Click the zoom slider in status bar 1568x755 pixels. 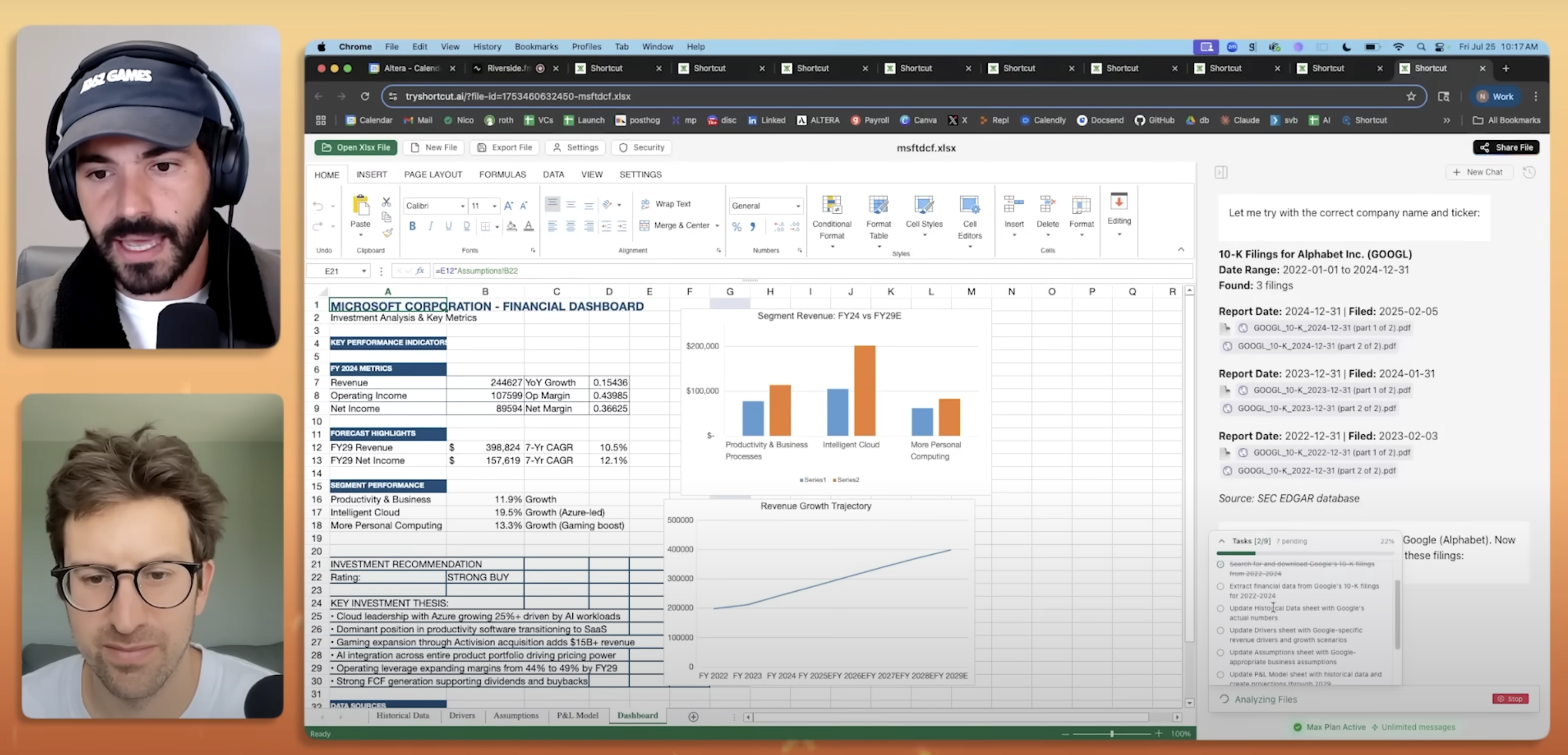point(1112,734)
